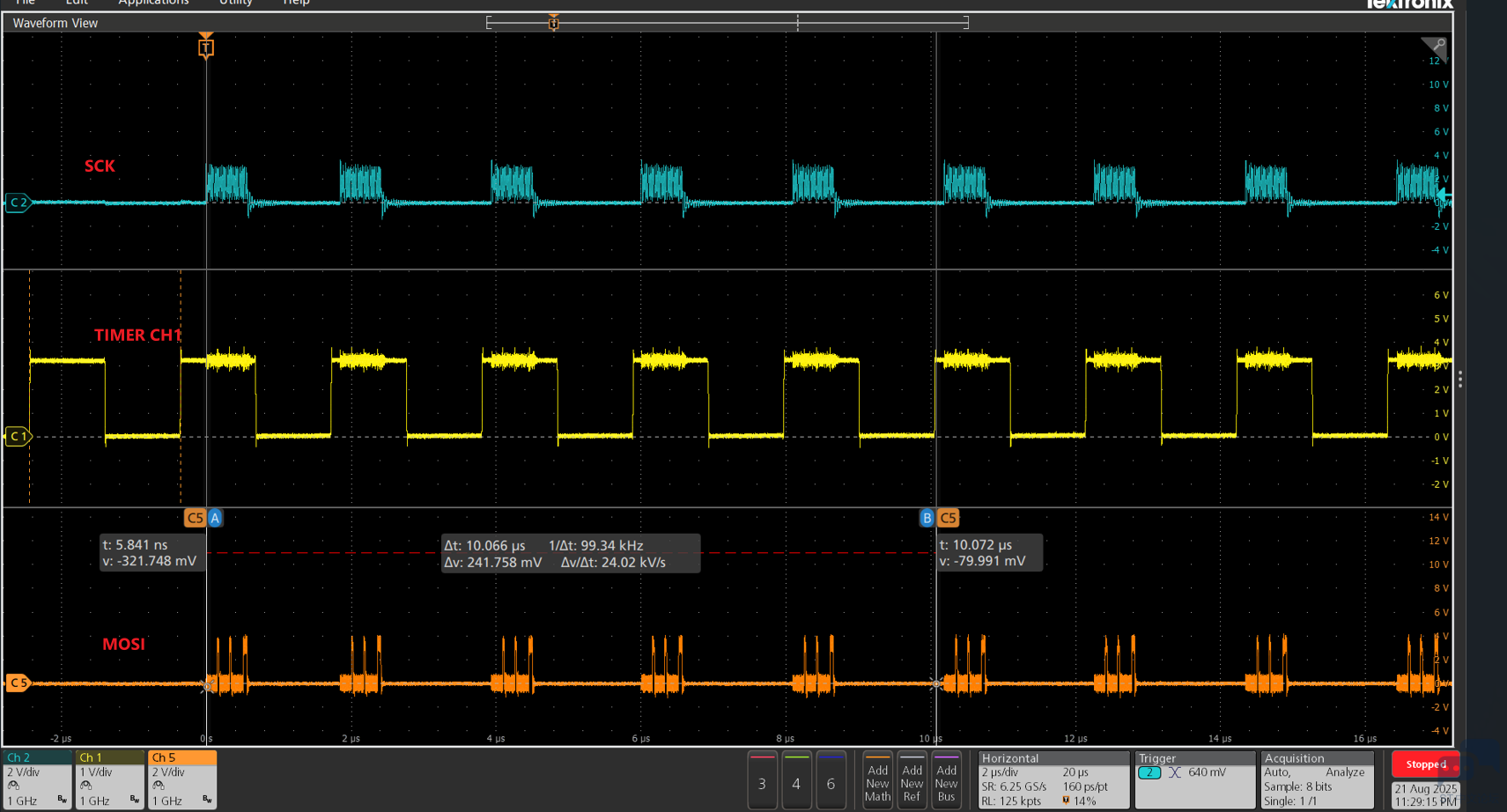
Task: Open the Ch 5 channel badge
Action: coord(182,779)
